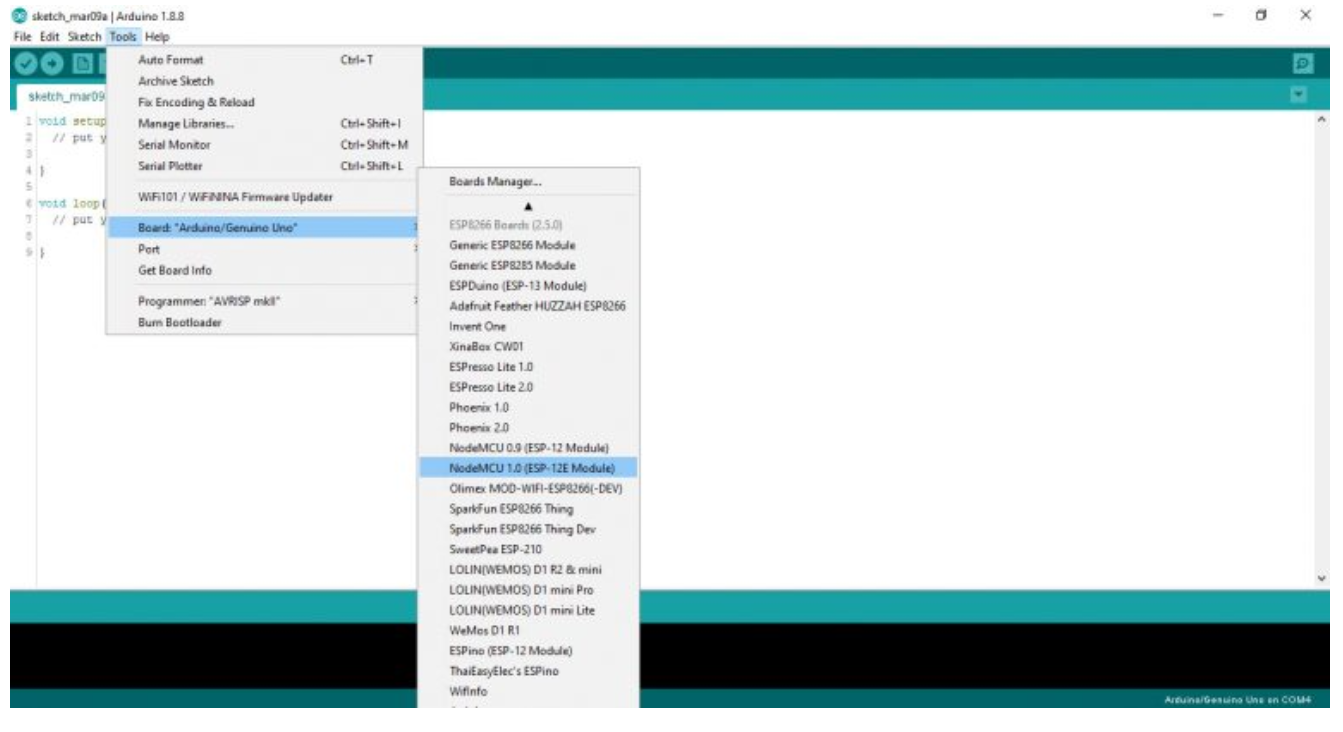Select ThaiEasyElec's ESPino board

(x=528, y=671)
